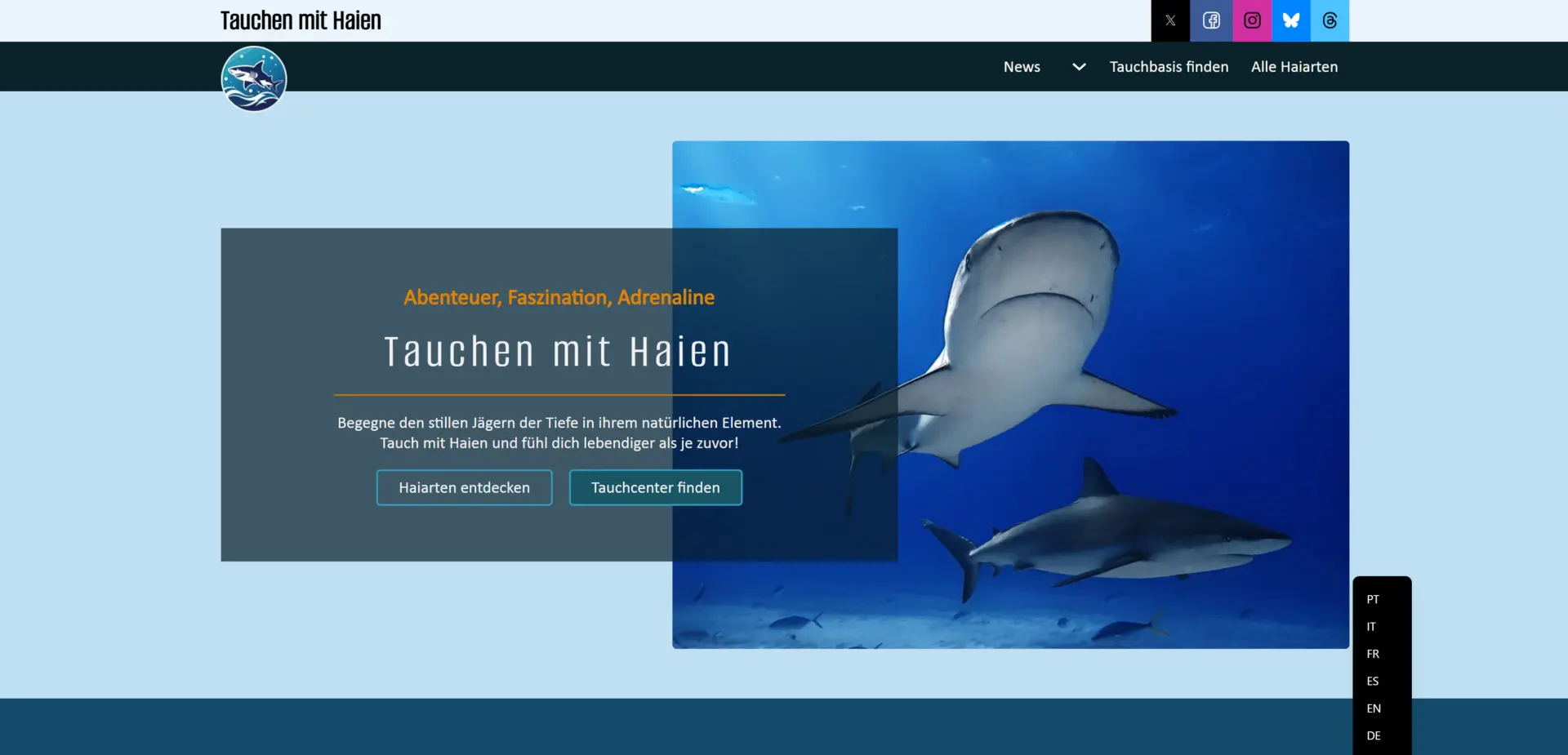Click the round shark logo

tap(254, 78)
